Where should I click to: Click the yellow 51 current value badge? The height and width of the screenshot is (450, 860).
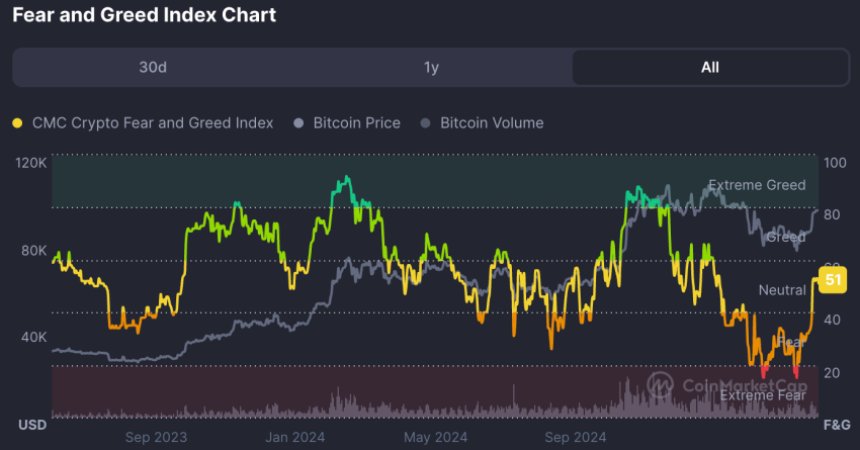(x=832, y=281)
